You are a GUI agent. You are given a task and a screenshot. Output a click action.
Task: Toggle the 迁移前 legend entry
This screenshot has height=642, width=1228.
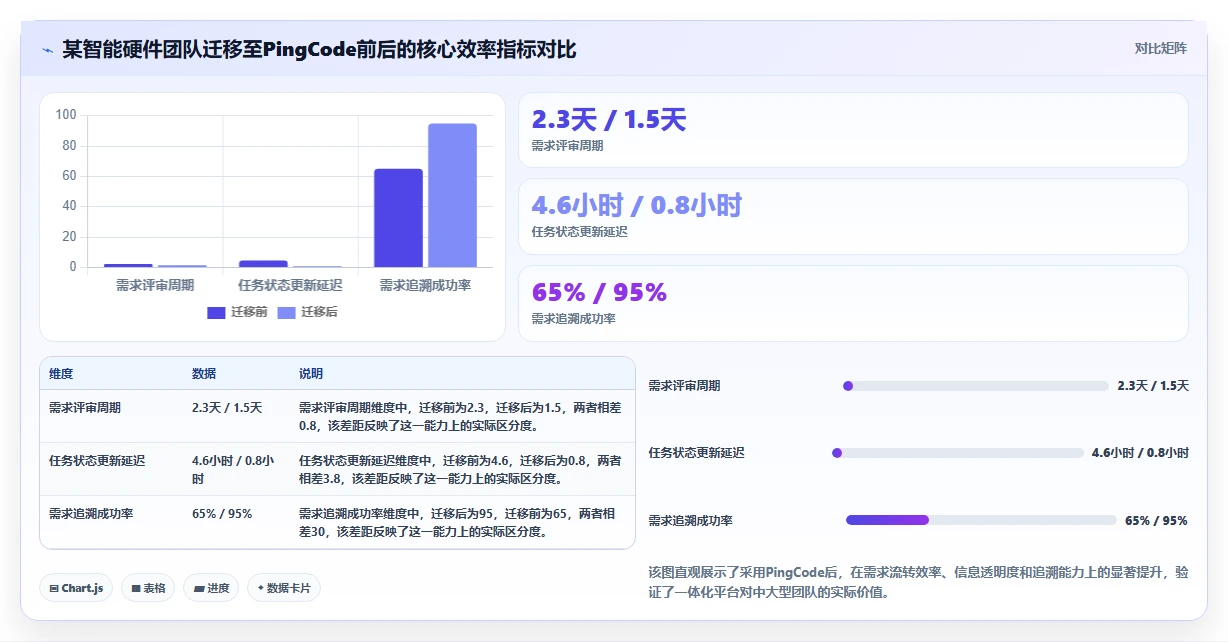[236, 312]
